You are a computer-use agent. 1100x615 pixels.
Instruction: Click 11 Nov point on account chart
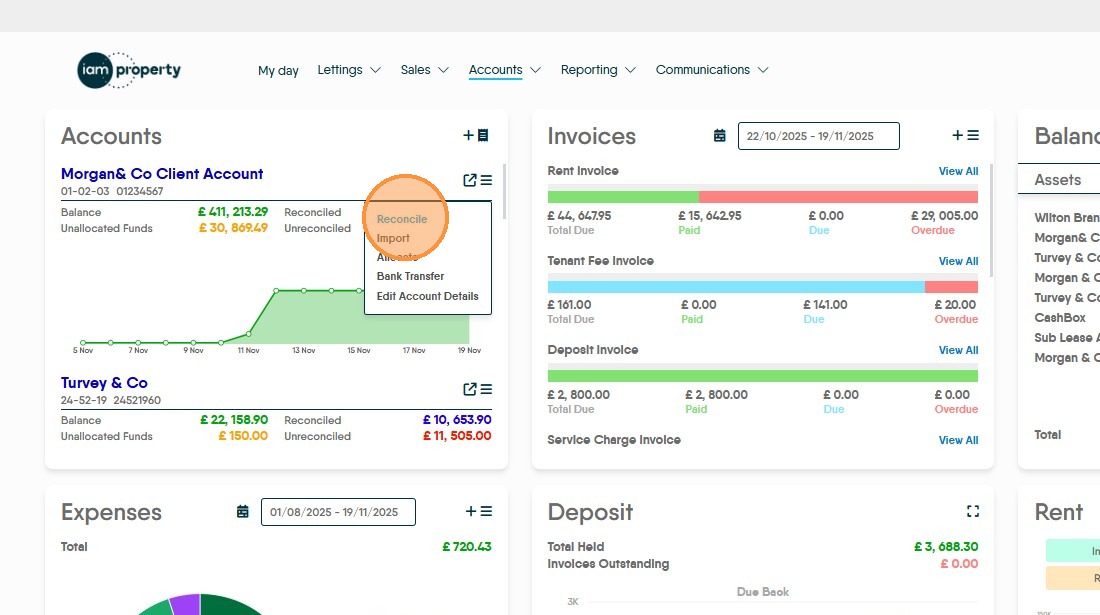(248, 334)
